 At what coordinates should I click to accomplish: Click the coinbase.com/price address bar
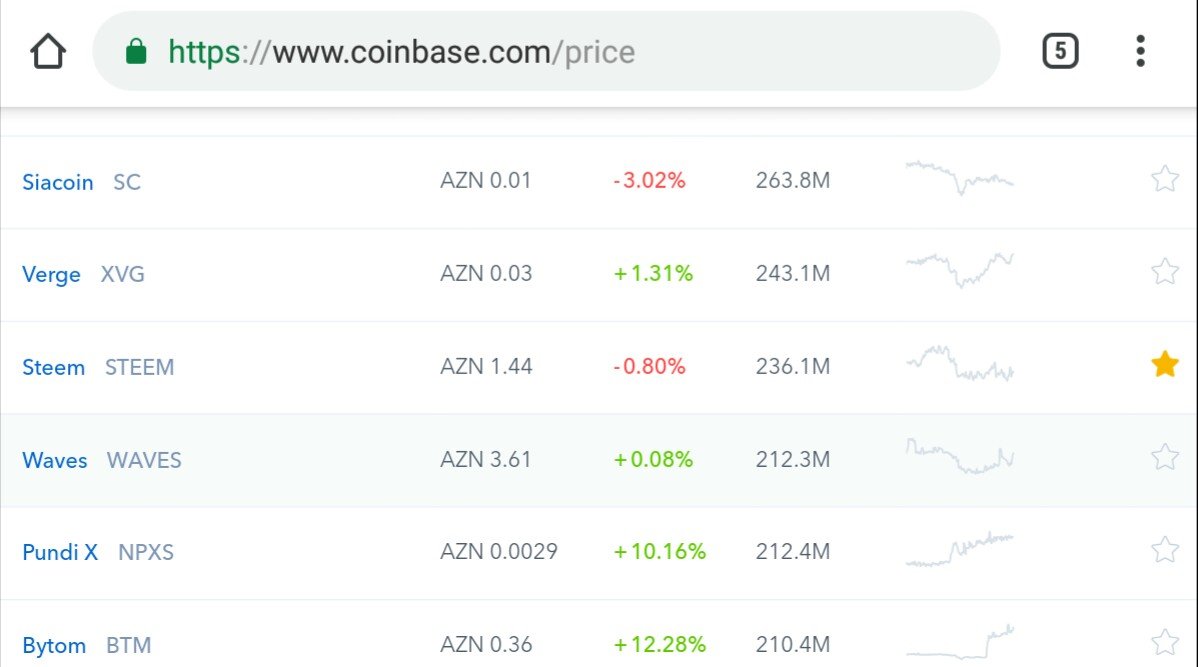tap(546, 51)
